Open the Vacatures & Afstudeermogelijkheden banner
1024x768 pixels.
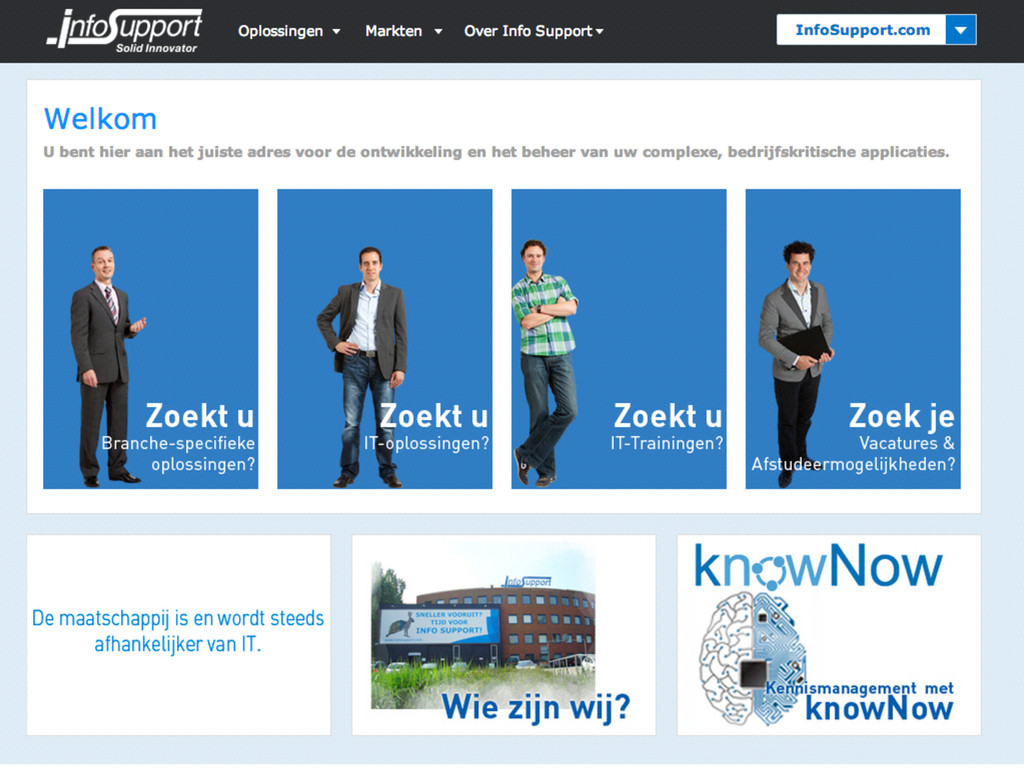[x=853, y=339]
